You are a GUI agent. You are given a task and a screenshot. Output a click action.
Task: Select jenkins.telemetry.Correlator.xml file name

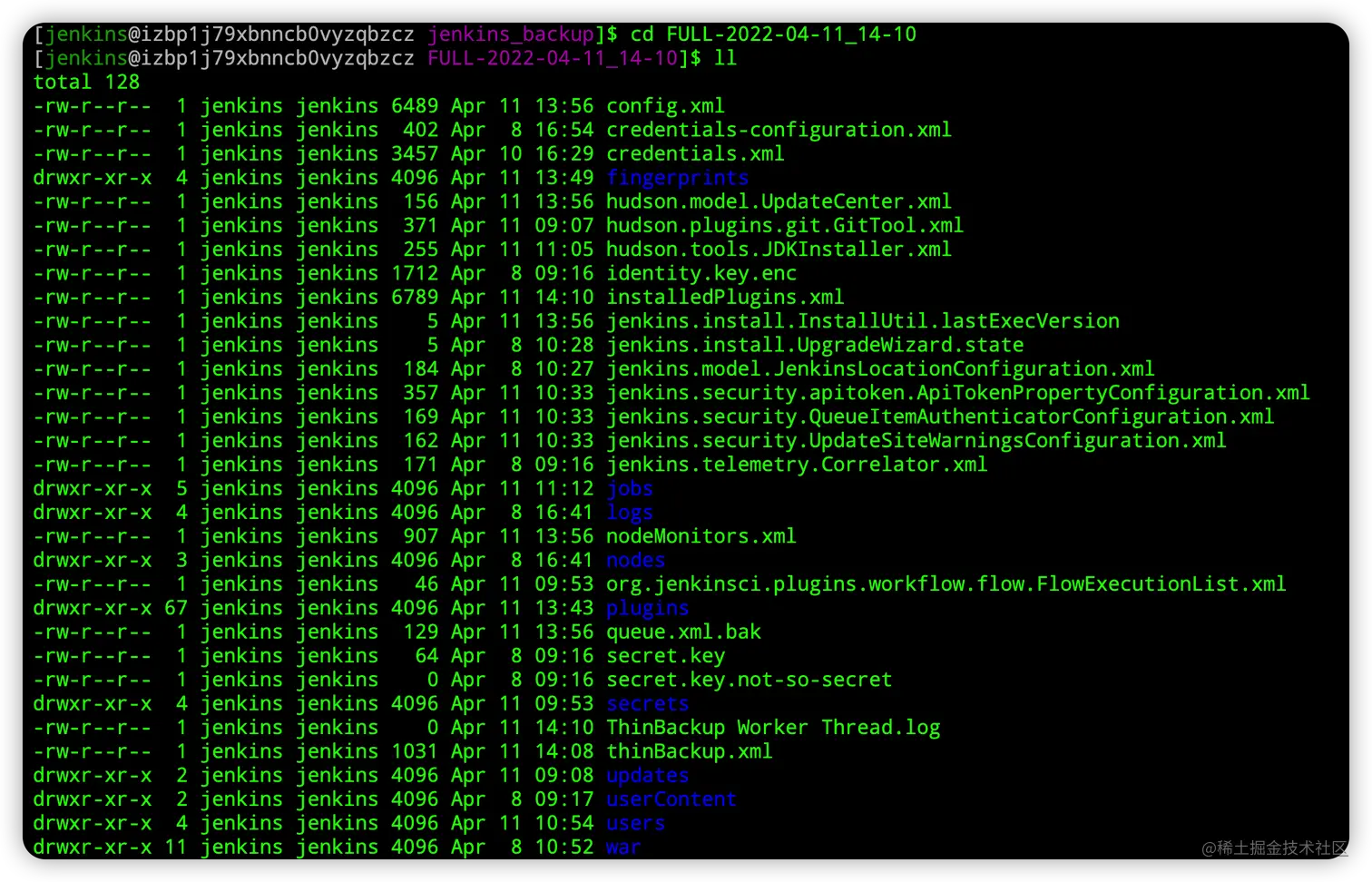797,465
